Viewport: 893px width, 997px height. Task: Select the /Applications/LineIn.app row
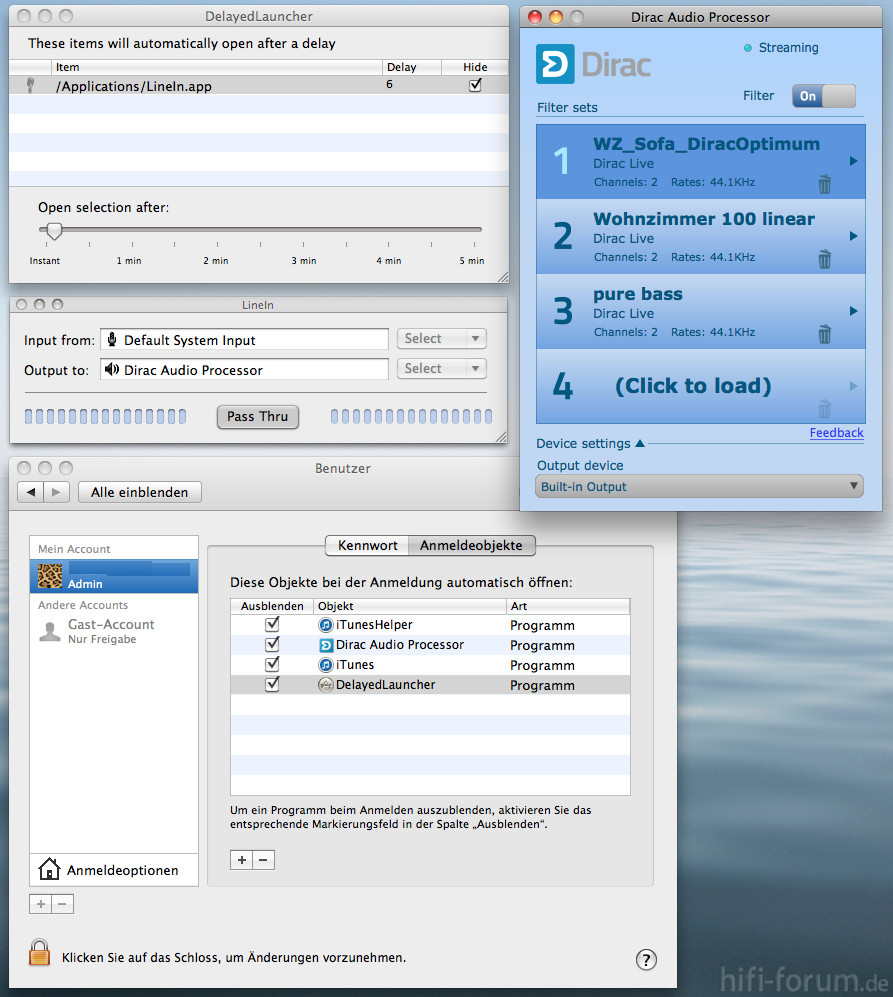tap(259, 85)
